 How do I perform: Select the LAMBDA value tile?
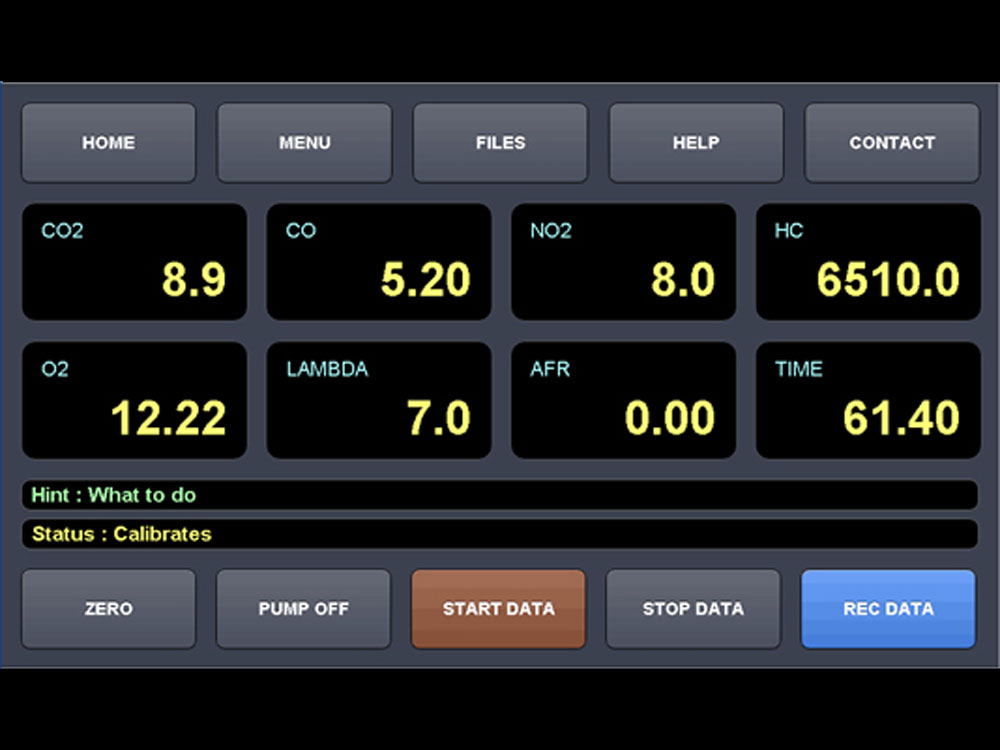[379, 400]
